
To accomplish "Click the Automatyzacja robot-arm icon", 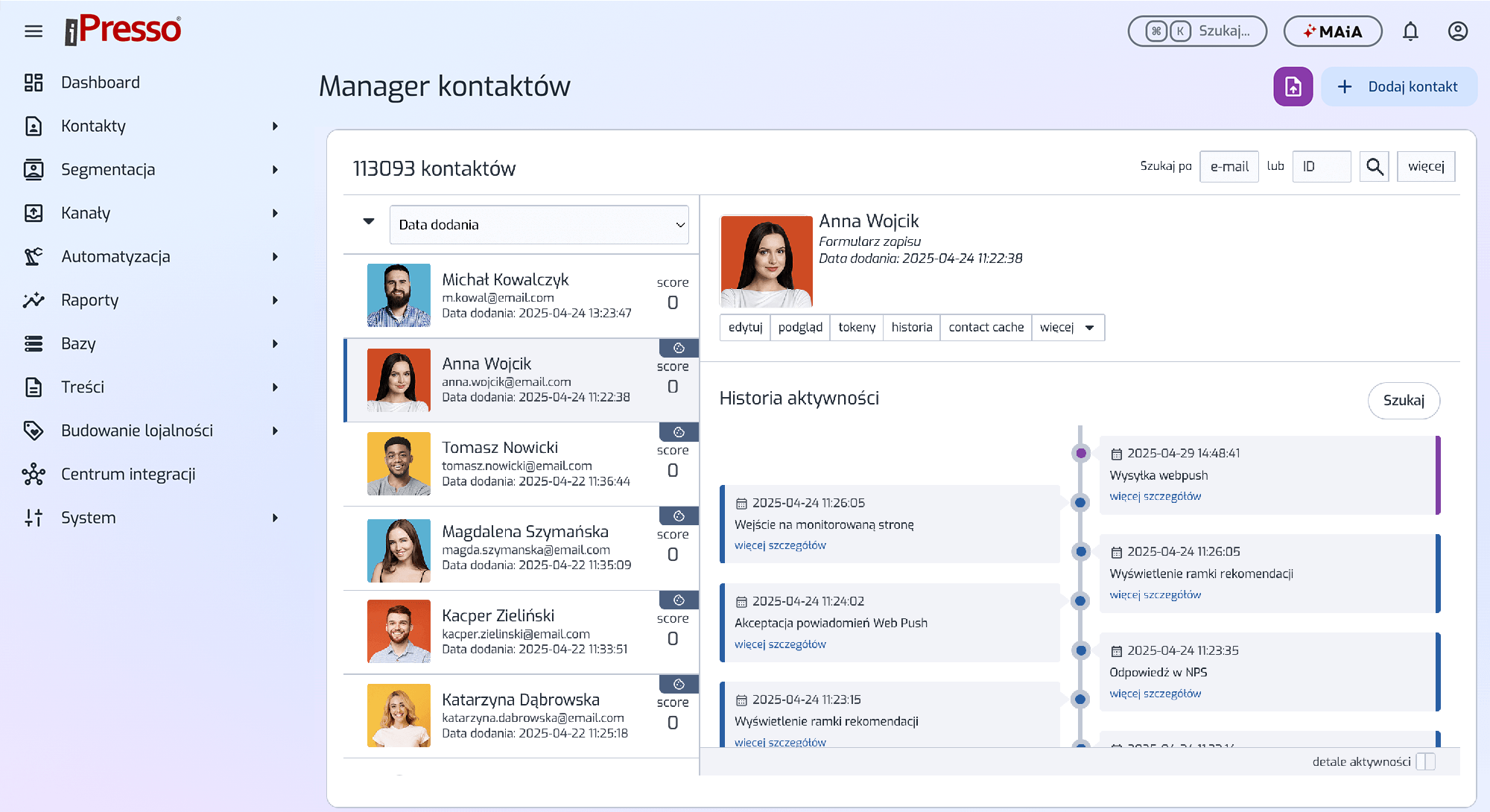I will click(x=34, y=257).
